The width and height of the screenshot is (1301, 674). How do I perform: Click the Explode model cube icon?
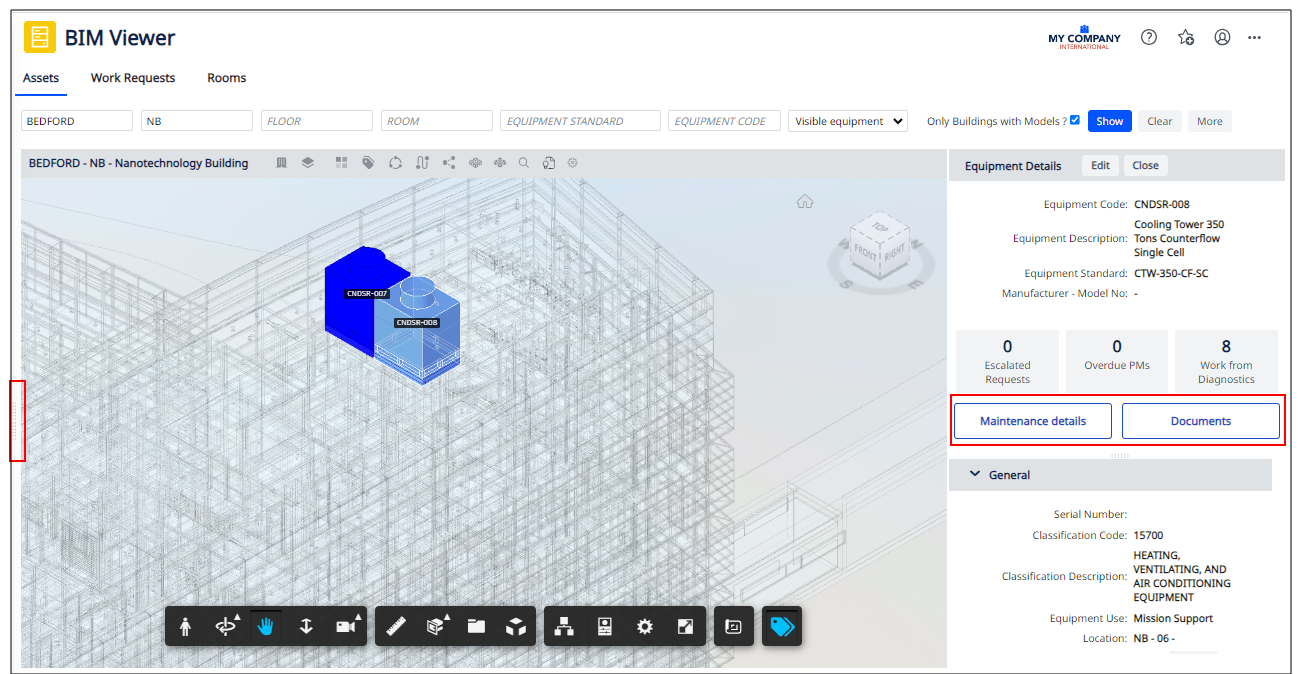click(x=516, y=626)
